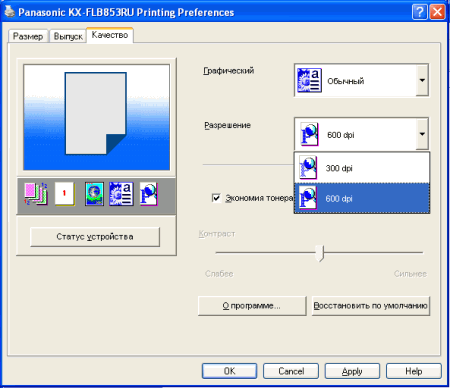Click the graphic mode icon in strip
Image resolution: width=450 pixels, height=388 pixels.
(x=121, y=194)
